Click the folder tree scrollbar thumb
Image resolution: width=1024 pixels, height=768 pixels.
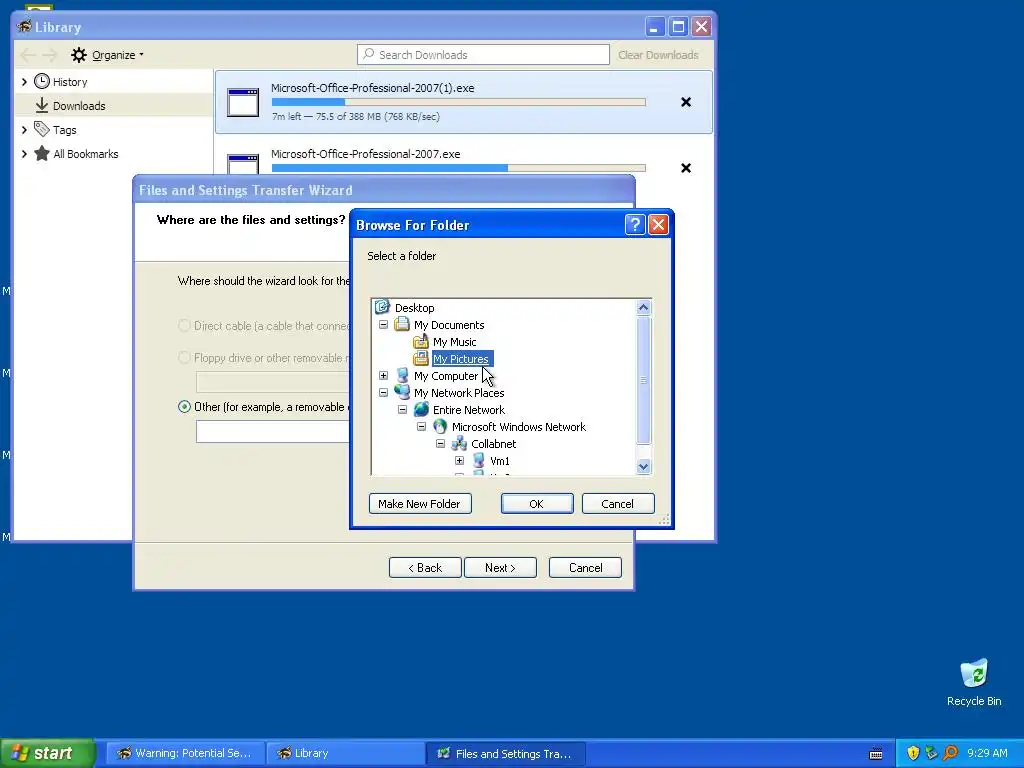click(x=643, y=380)
